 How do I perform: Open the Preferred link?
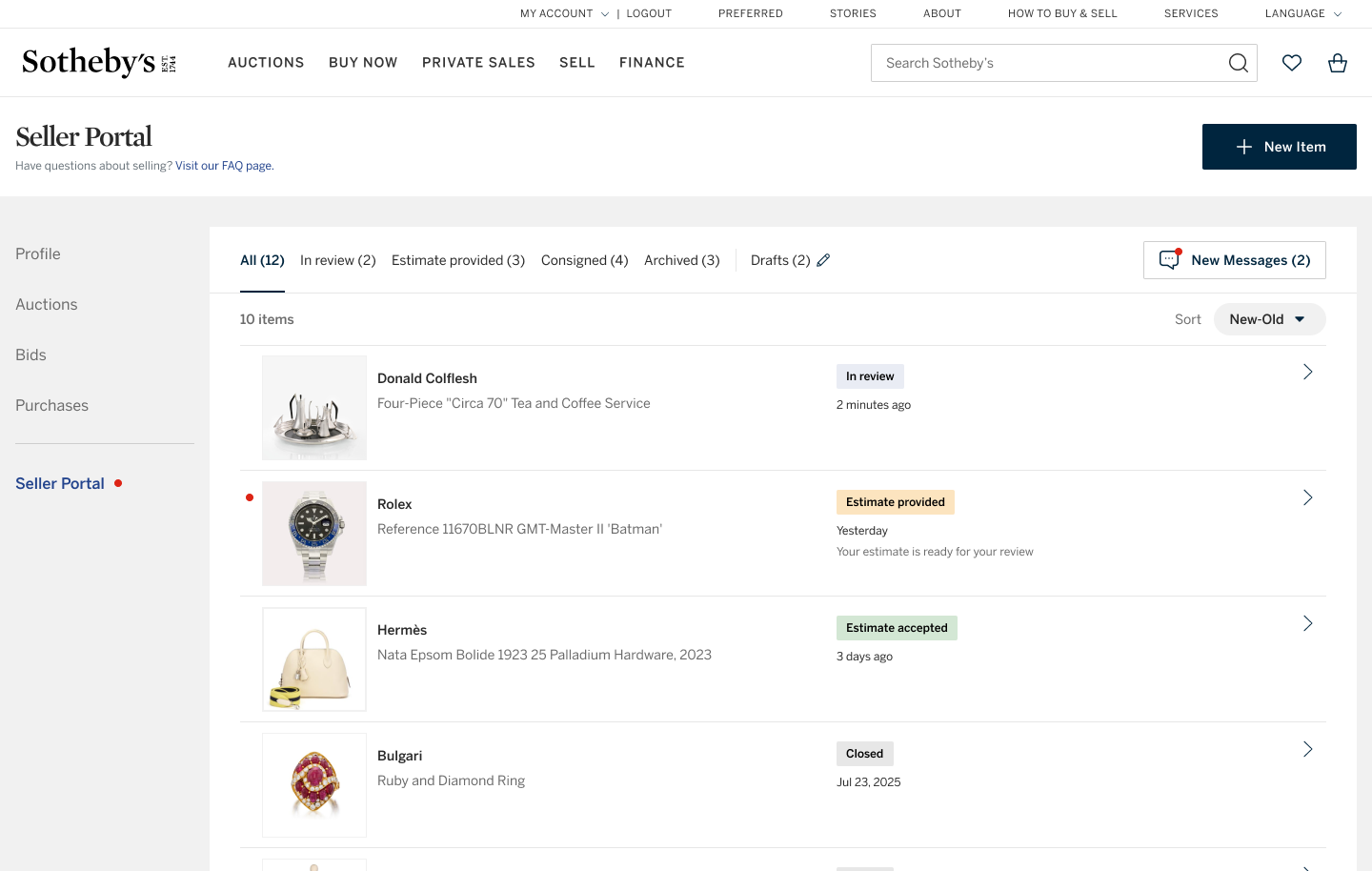point(751,13)
